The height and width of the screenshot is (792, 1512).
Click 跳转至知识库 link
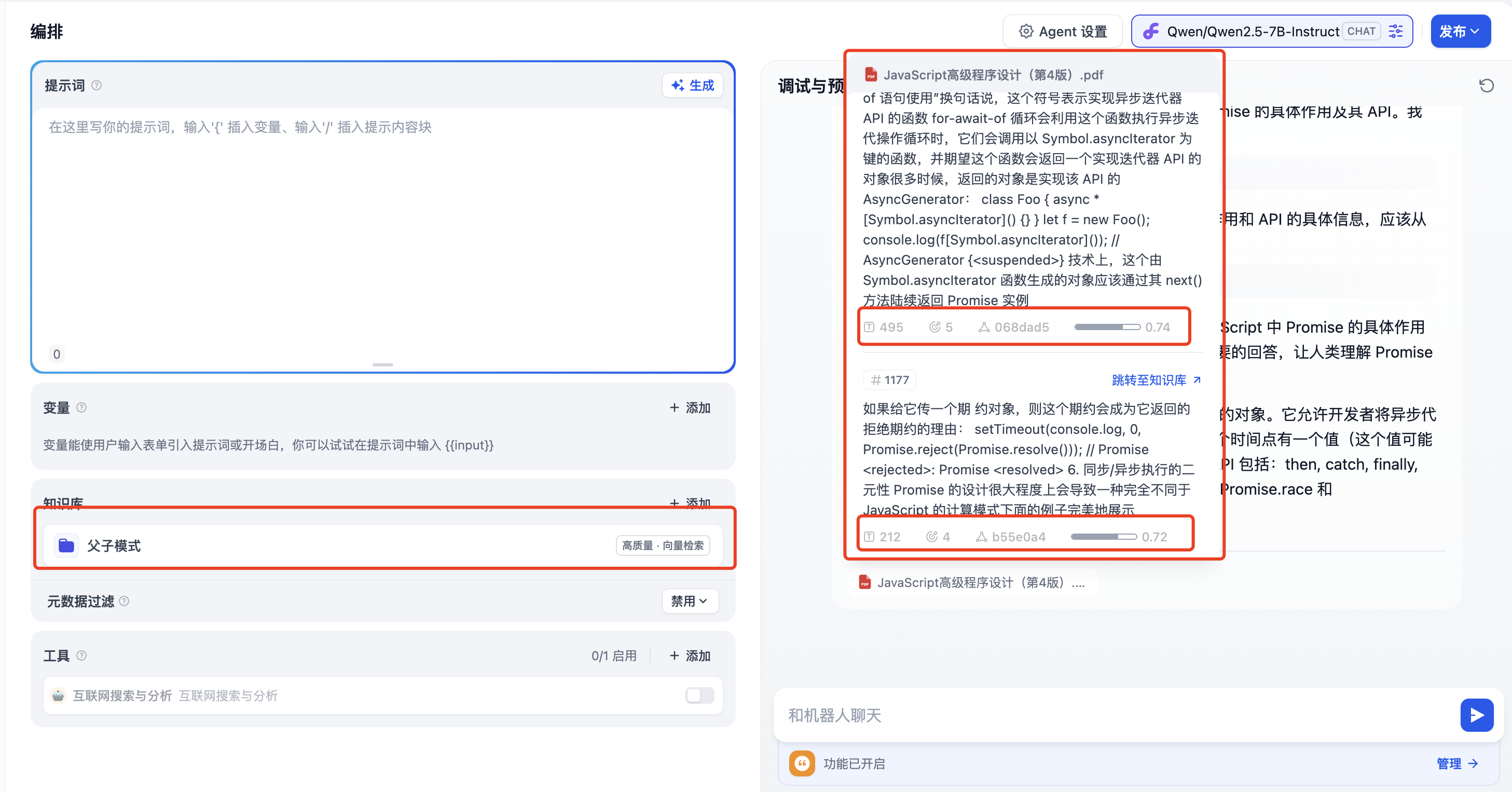tap(1156, 380)
